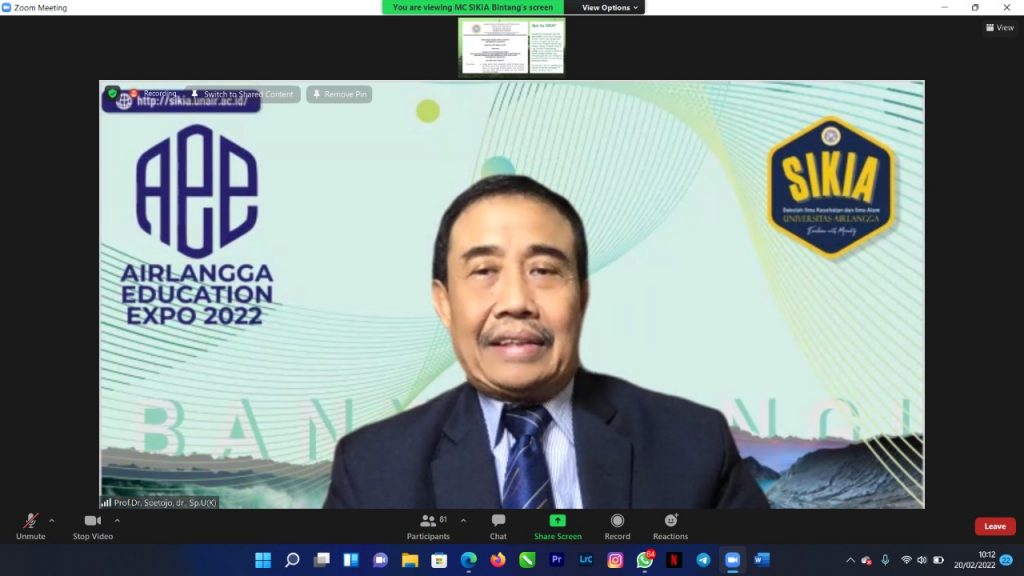Select the shared screen thumbnail
The width and height of the screenshot is (1024, 576).
(x=512, y=47)
